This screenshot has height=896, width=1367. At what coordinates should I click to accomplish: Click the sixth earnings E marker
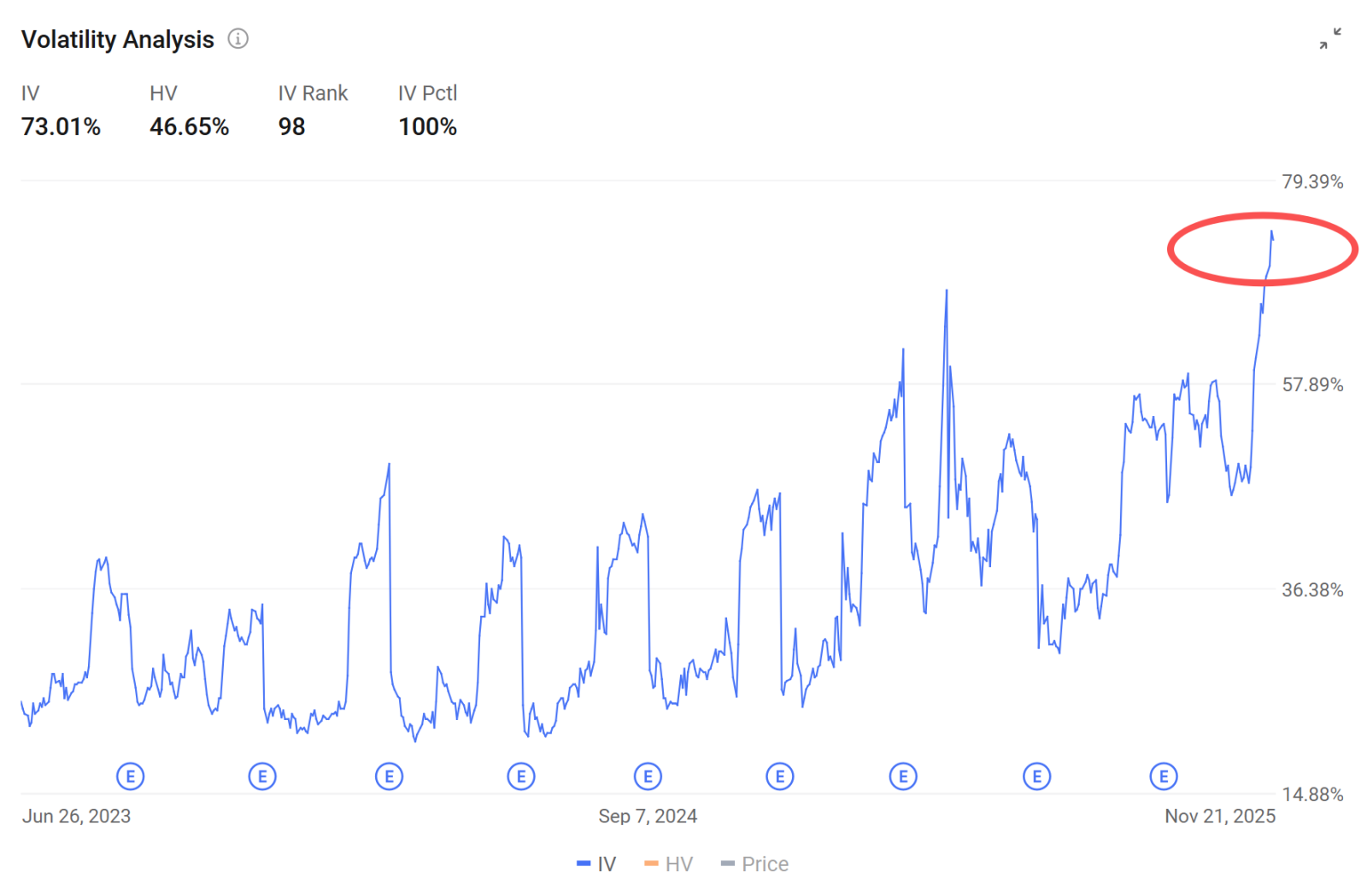(780, 776)
